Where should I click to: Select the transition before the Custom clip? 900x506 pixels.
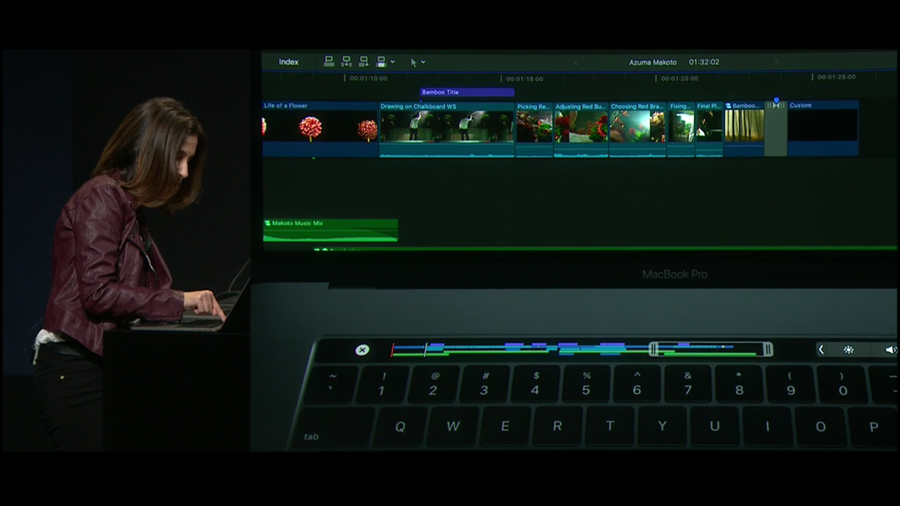pyautogui.click(x=775, y=129)
